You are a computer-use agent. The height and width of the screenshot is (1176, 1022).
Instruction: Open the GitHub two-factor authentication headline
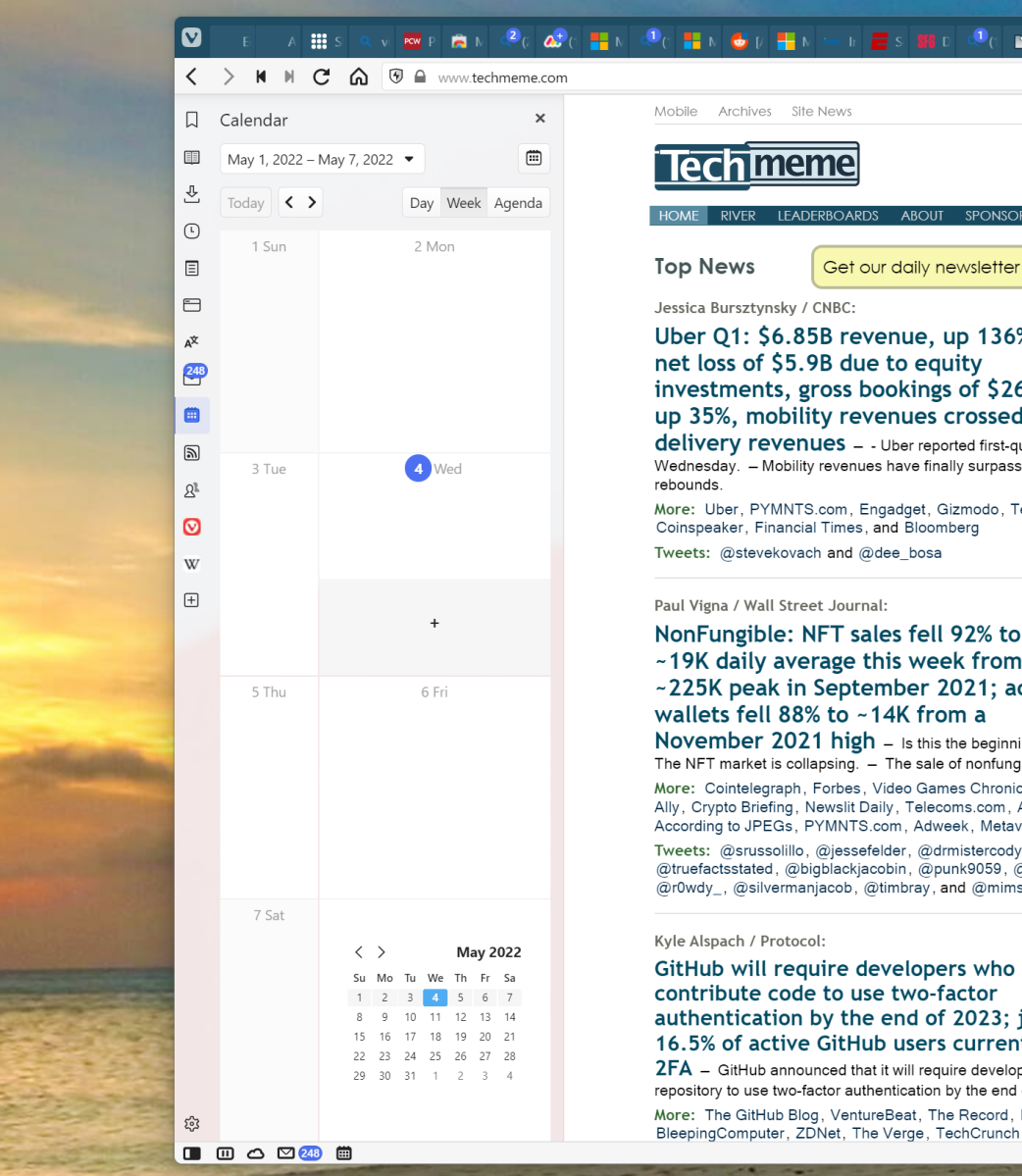pos(838,1018)
